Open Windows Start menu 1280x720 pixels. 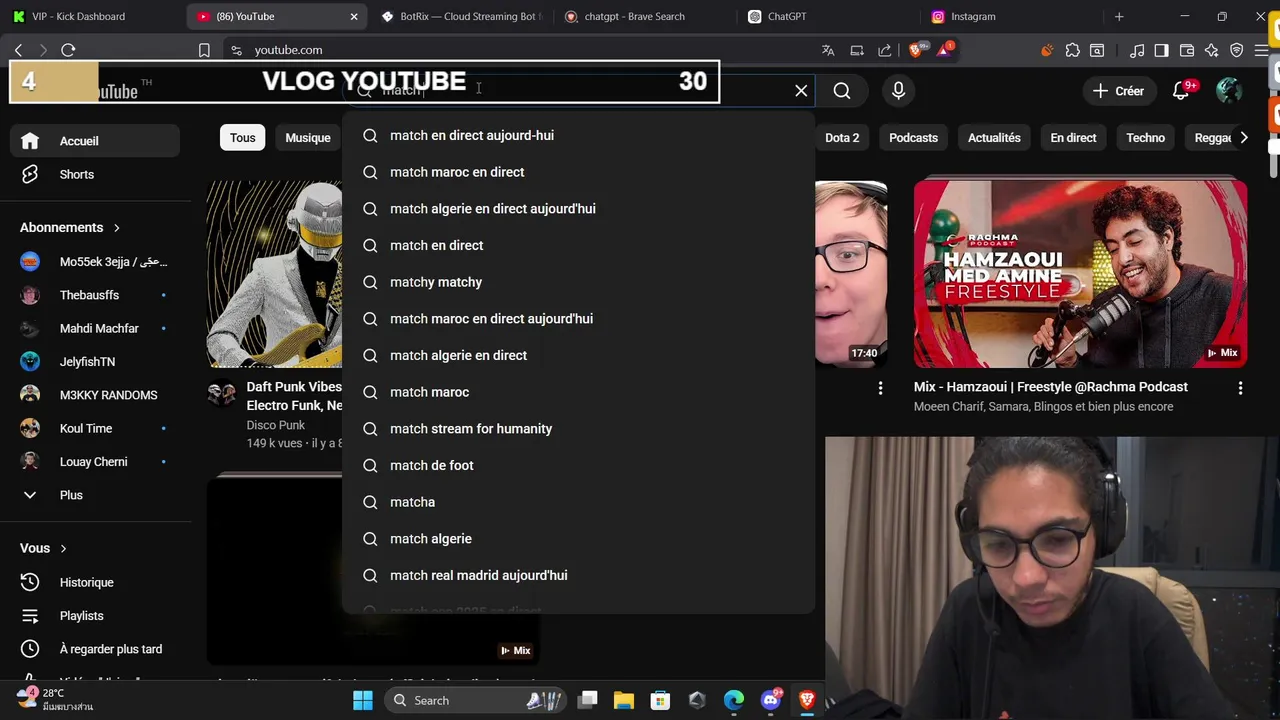coord(363,700)
